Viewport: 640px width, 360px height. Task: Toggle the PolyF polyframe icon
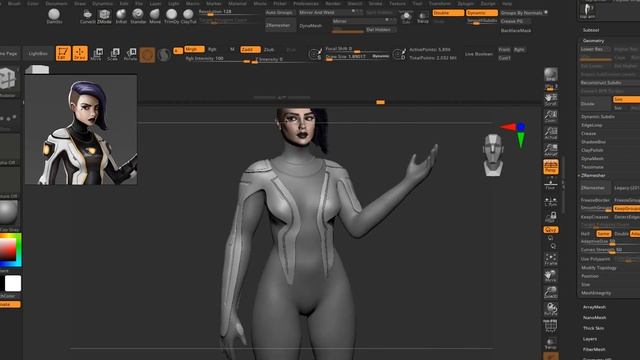tap(551, 326)
